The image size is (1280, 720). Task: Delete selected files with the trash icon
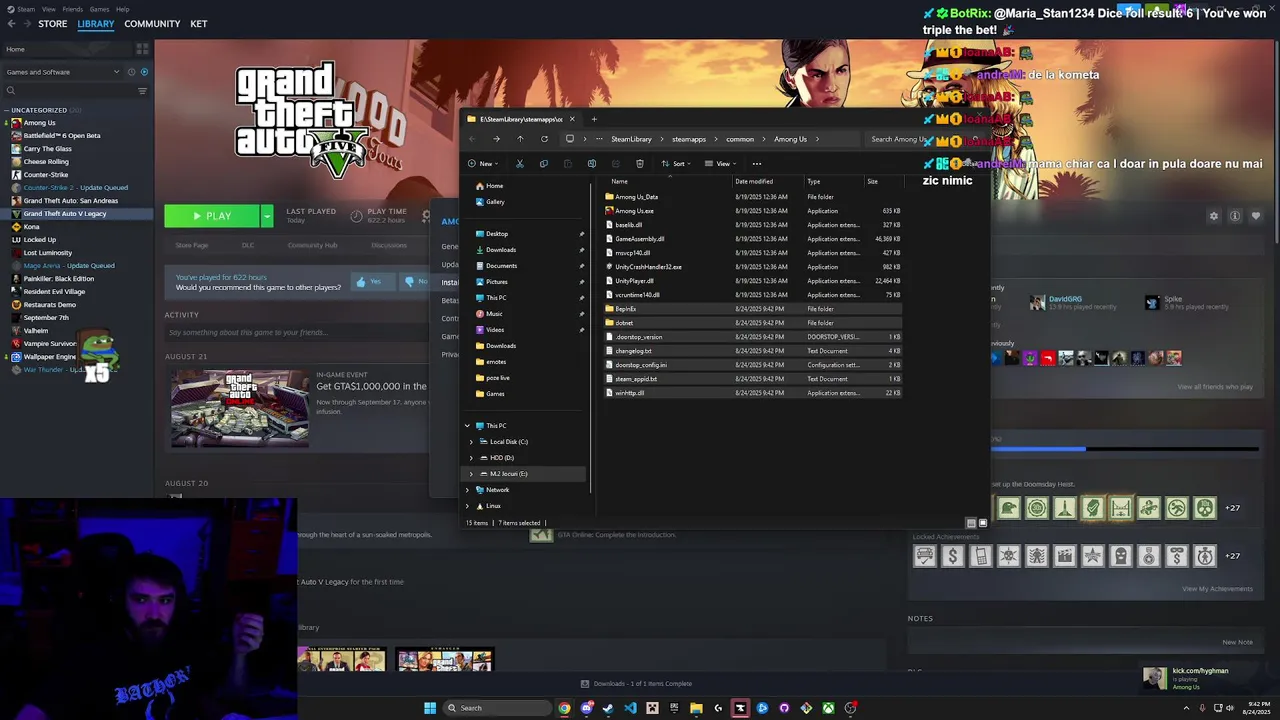(640, 164)
